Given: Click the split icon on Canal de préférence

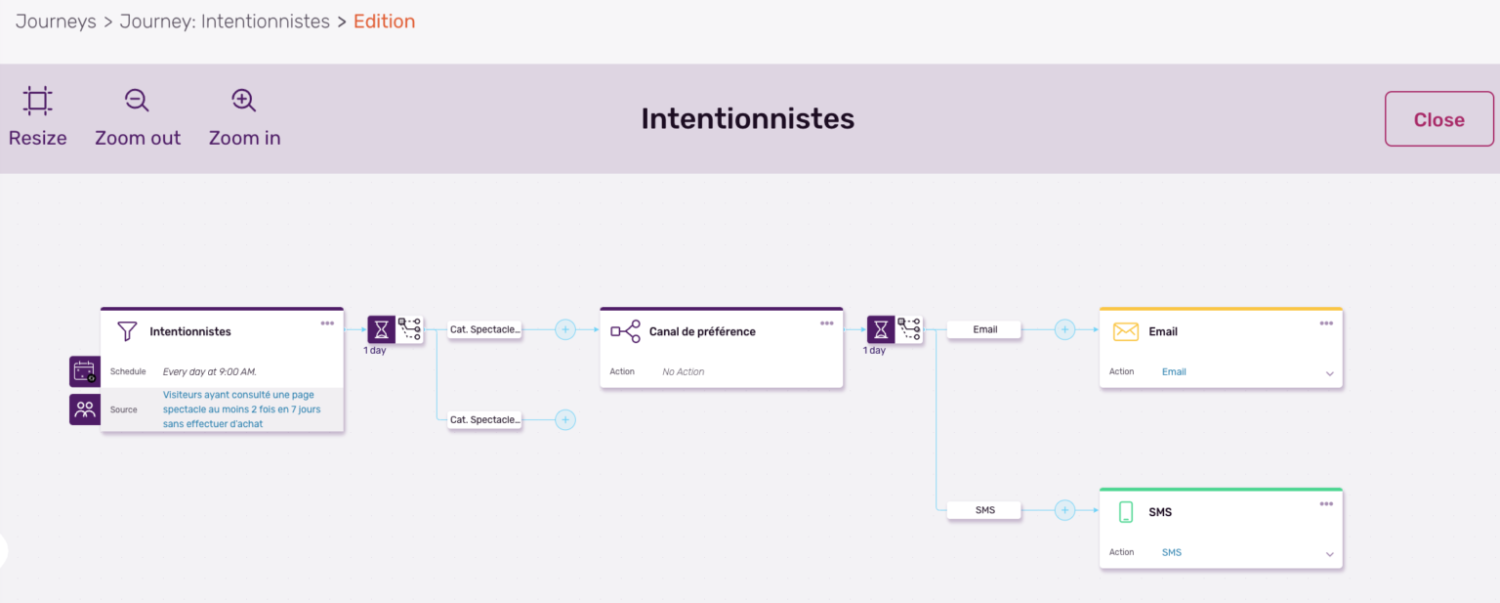Looking at the screenshot, I should click(x=625, y=331).
